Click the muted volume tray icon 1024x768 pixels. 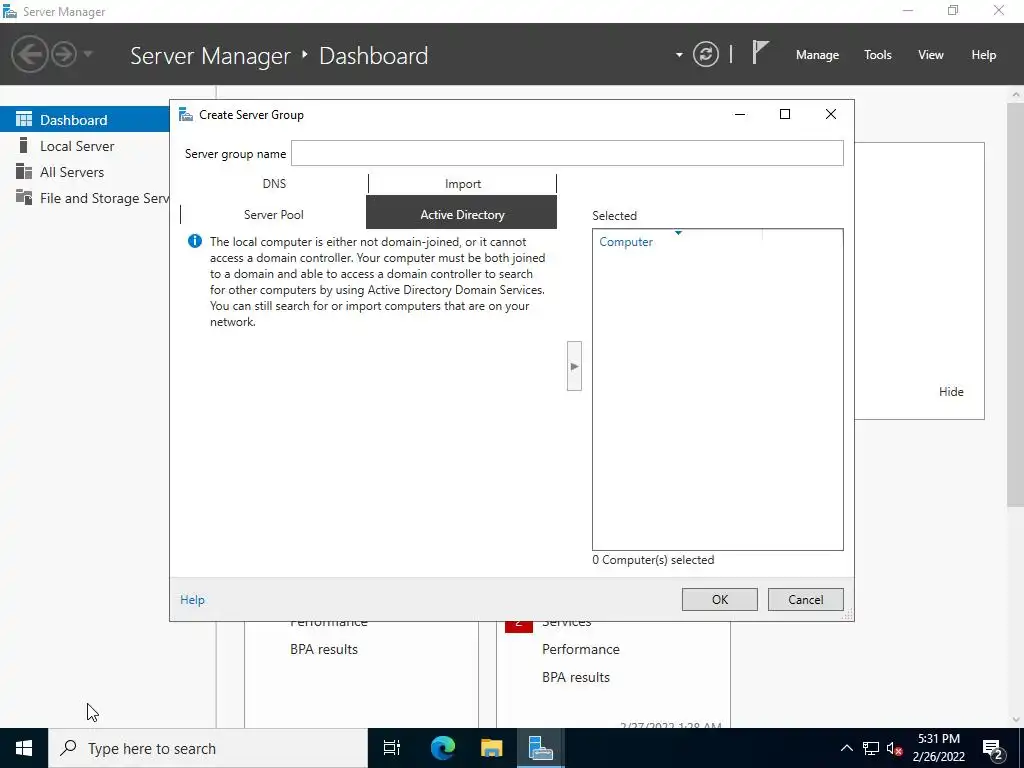894,748
